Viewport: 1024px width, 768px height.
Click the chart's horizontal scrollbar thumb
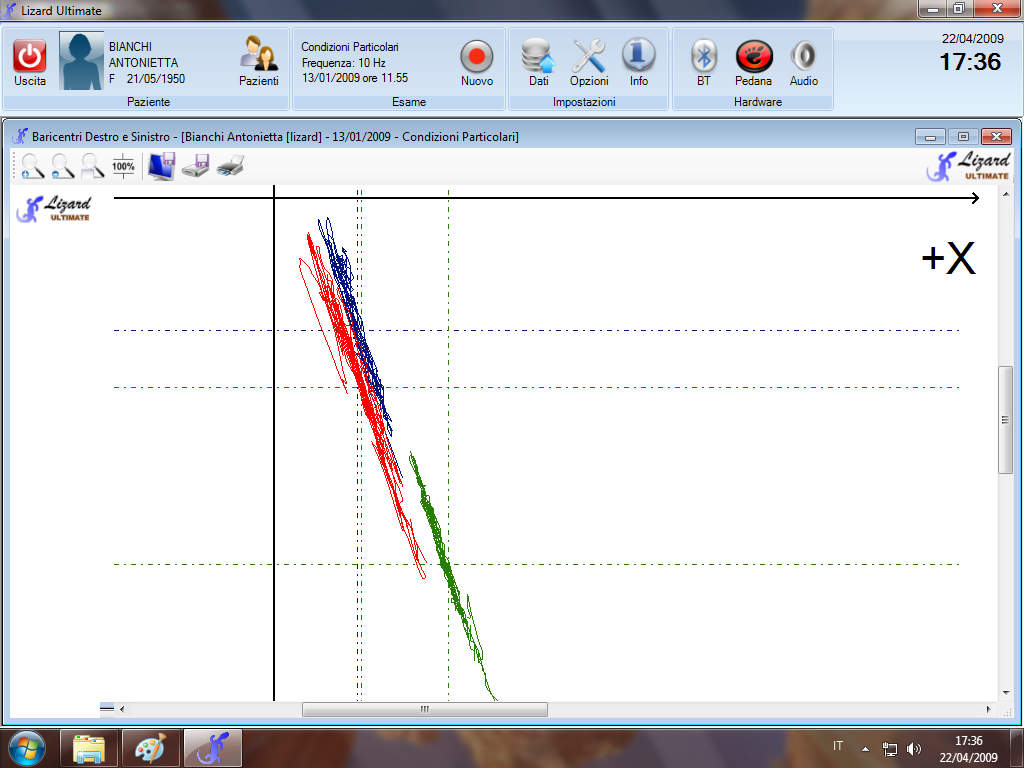pos(424,709)
